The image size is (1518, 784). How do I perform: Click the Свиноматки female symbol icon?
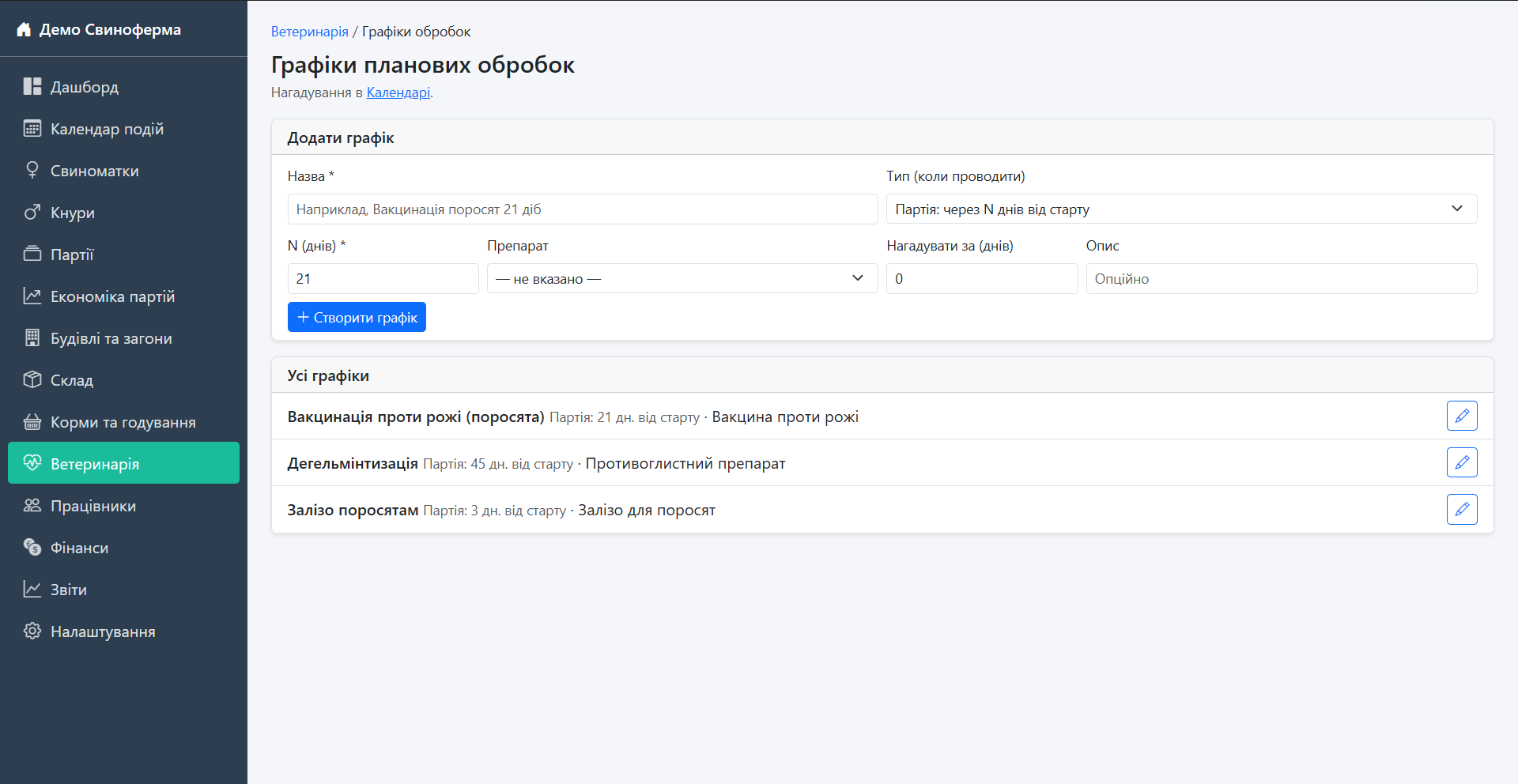[x=32, y=171]
